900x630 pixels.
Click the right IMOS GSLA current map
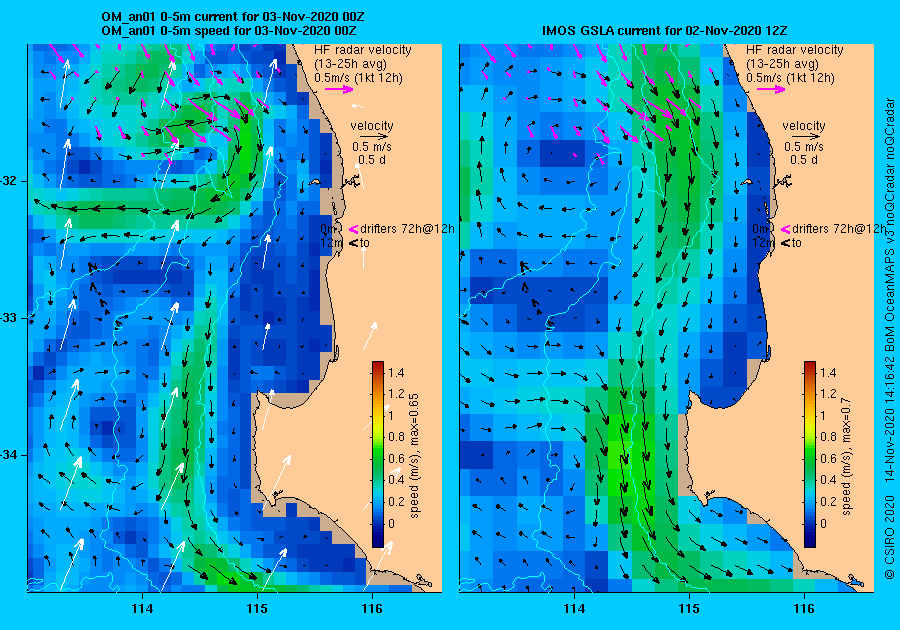pos(666,318)
